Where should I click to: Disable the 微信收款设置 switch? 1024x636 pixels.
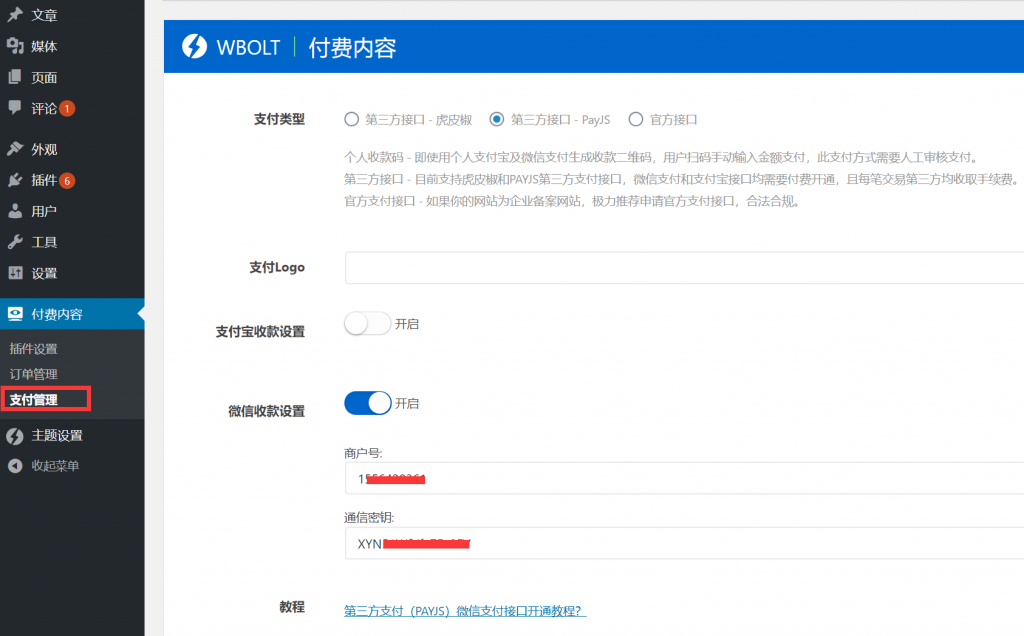click(368, 403)
